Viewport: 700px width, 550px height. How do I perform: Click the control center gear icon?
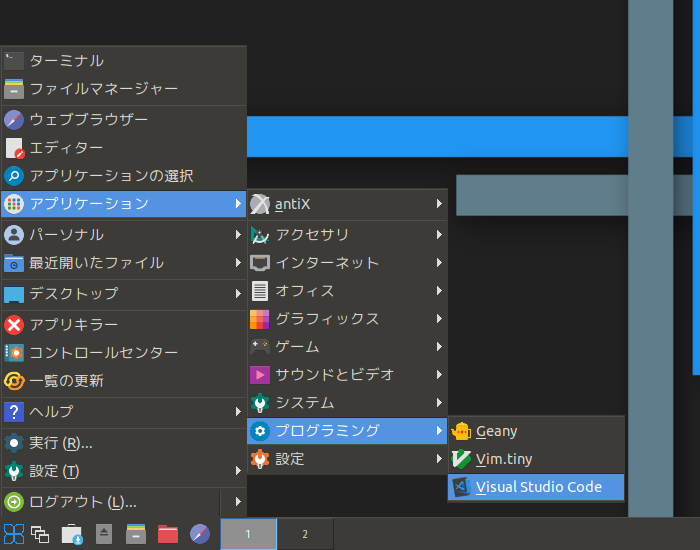click(14, 353)
